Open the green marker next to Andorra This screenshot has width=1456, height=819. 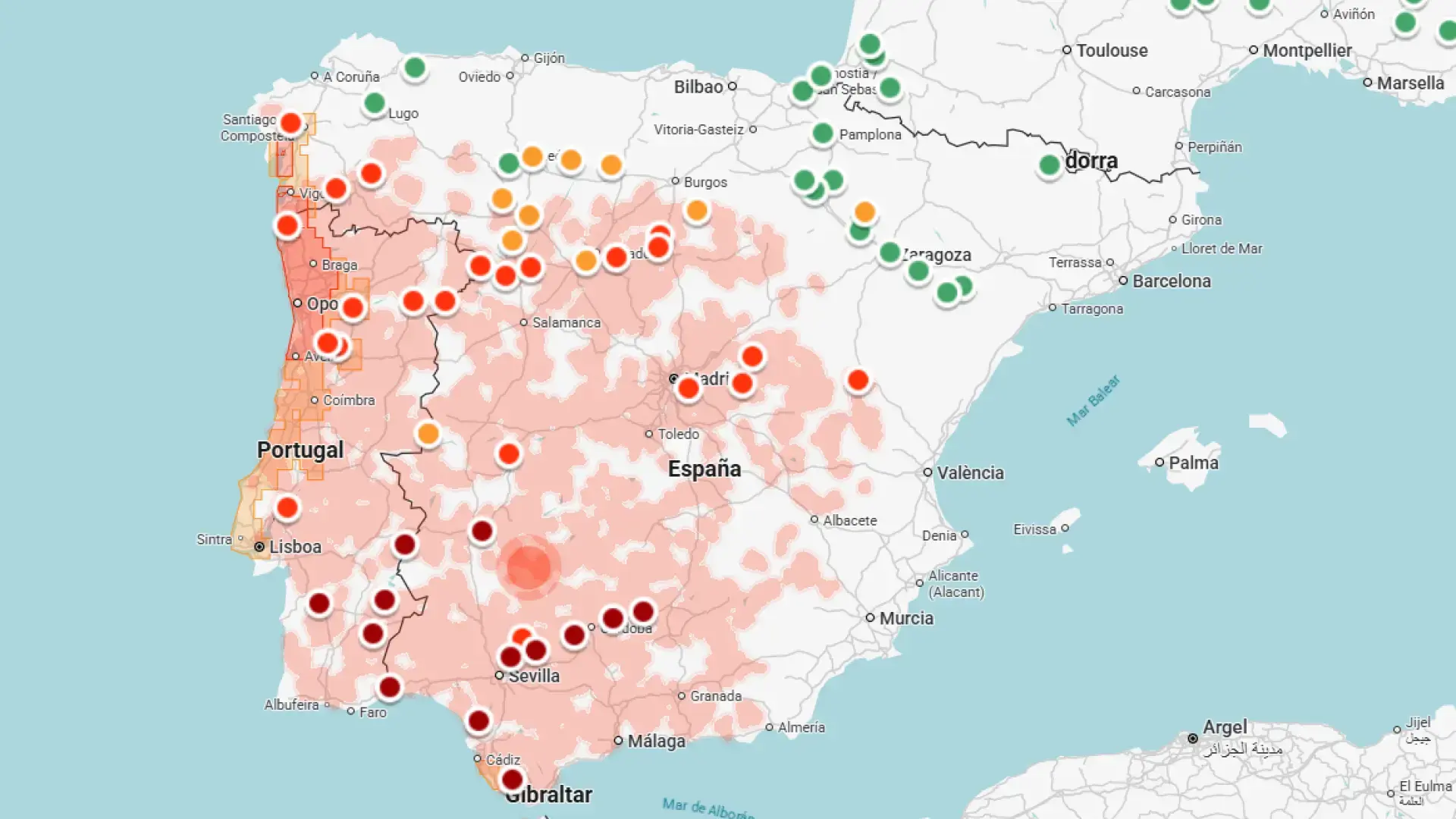[x=1049, y=165]
